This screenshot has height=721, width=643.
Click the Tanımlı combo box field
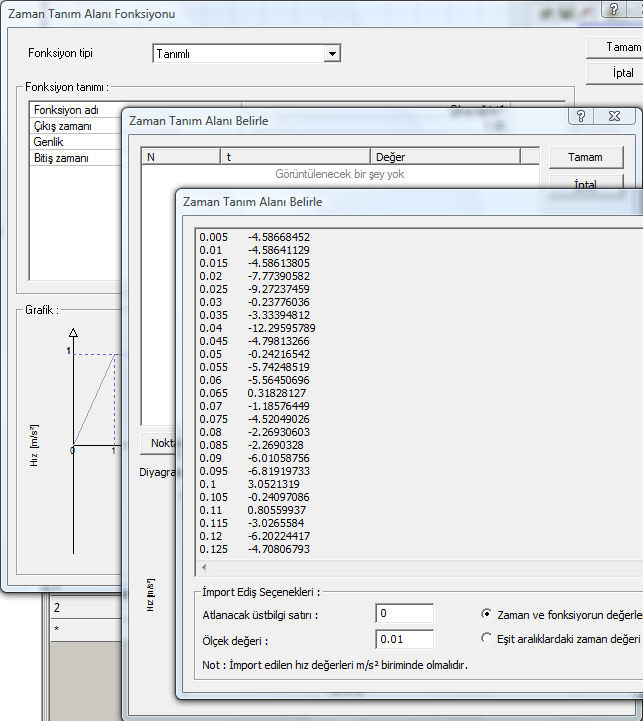click(x=247, y=53)
